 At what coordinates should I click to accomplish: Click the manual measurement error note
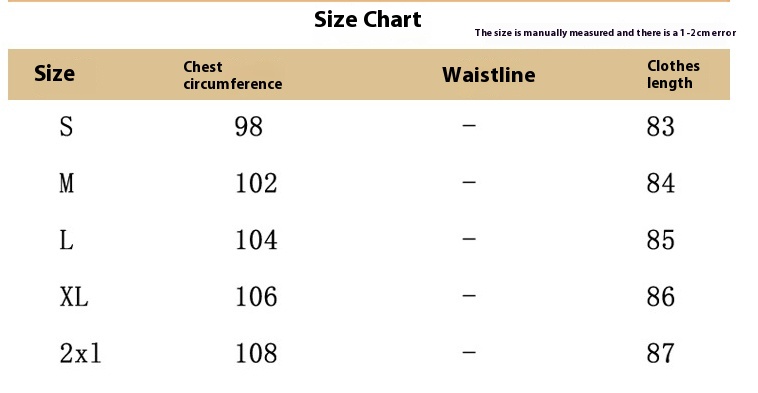pos(605,33)
